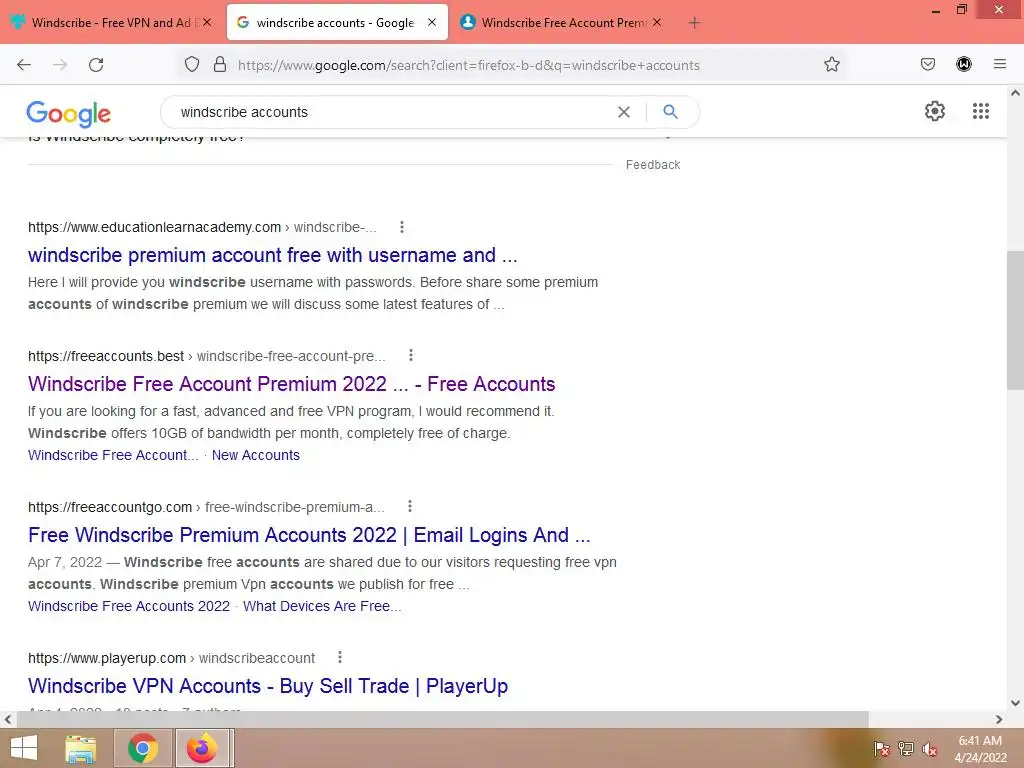Open network tray icon
Screen dimensions: 1024x768
[x=906, y=749]
